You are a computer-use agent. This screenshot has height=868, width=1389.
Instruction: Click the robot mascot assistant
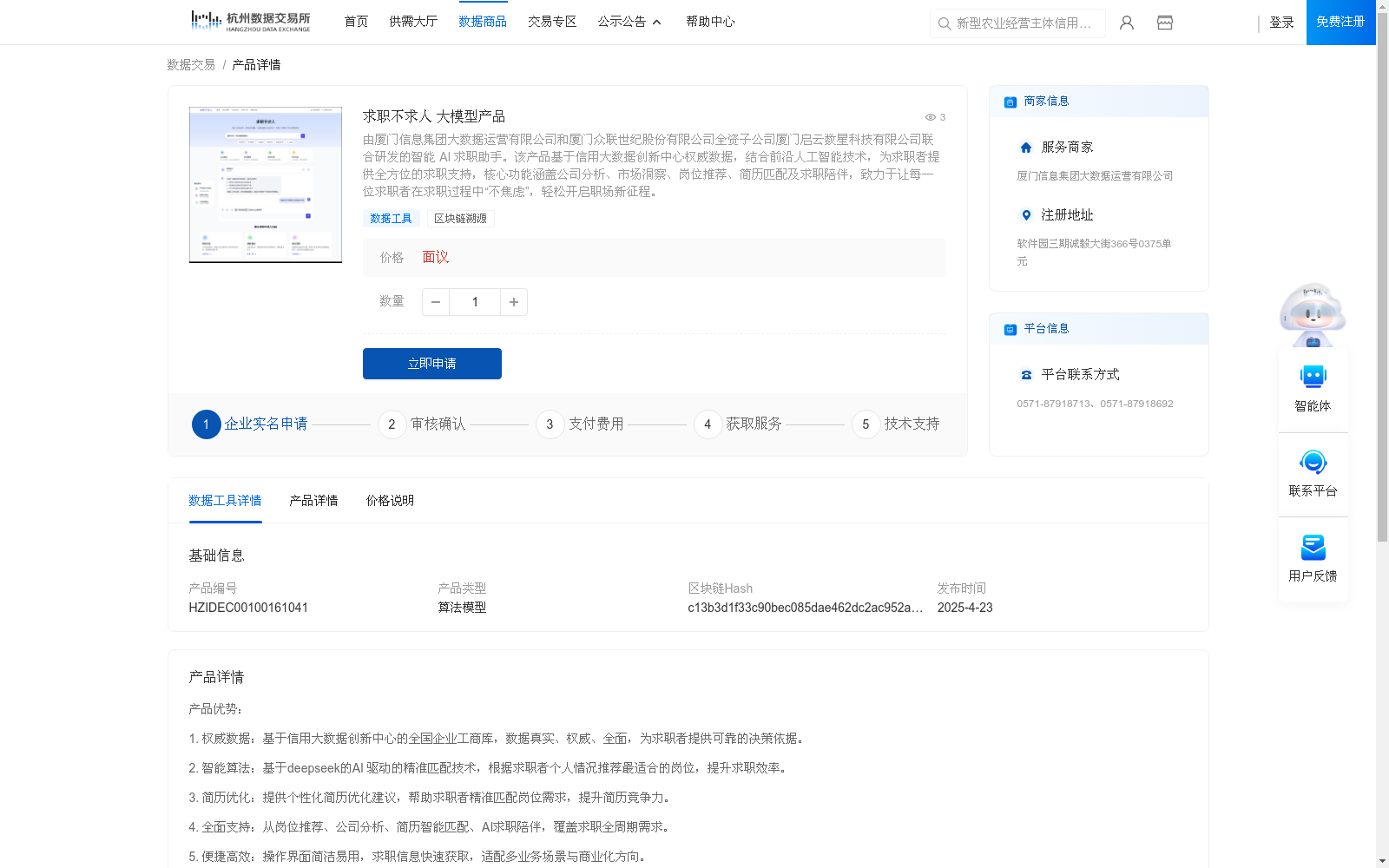tap(1313, 314)
